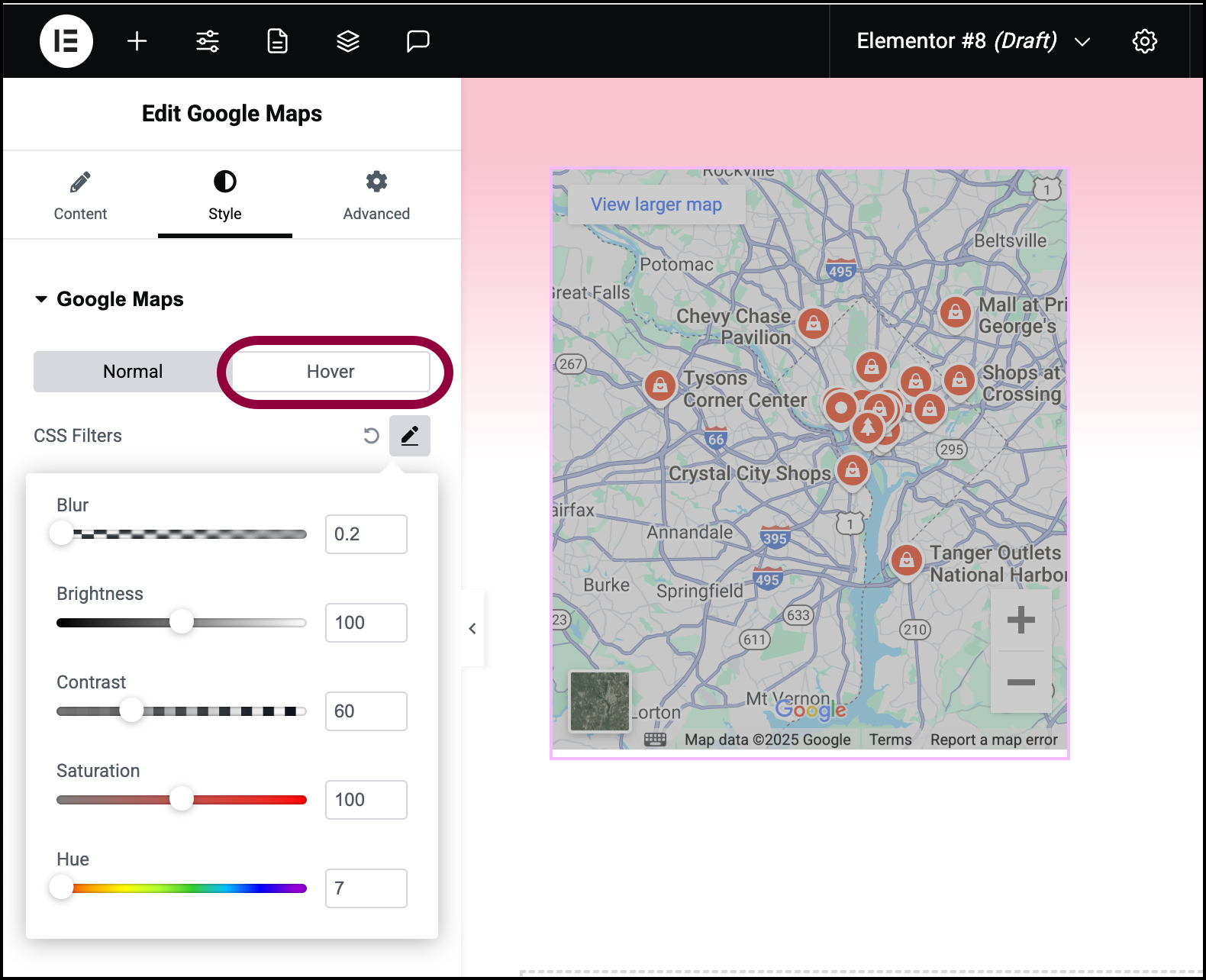The image size is (1206, 980).
Task: Zoom in on the map
Action: coord(1021,620)
